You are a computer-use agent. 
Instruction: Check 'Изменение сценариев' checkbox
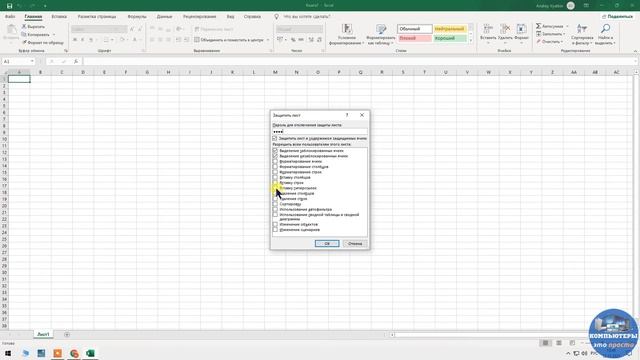click(x=275, y=229)
